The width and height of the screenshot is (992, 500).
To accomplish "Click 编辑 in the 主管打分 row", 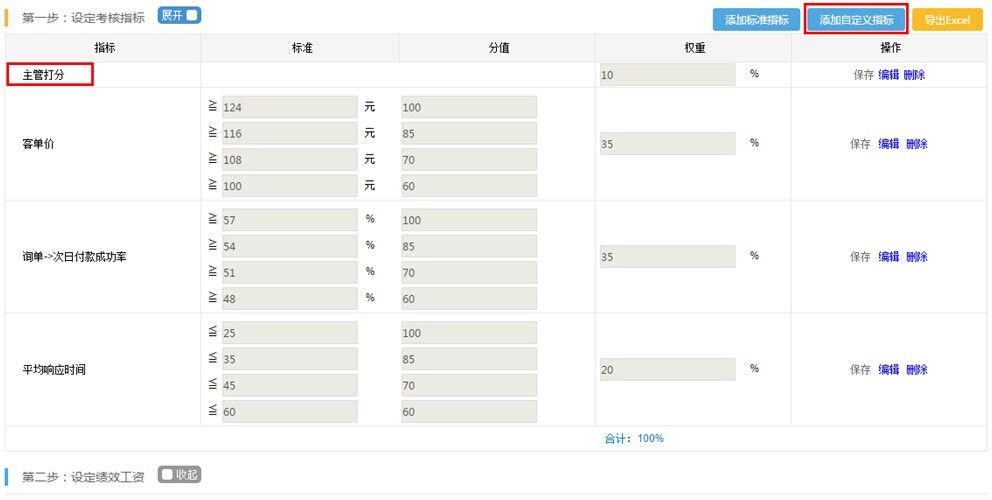I will pyautogui.click(x=889, y=75).
